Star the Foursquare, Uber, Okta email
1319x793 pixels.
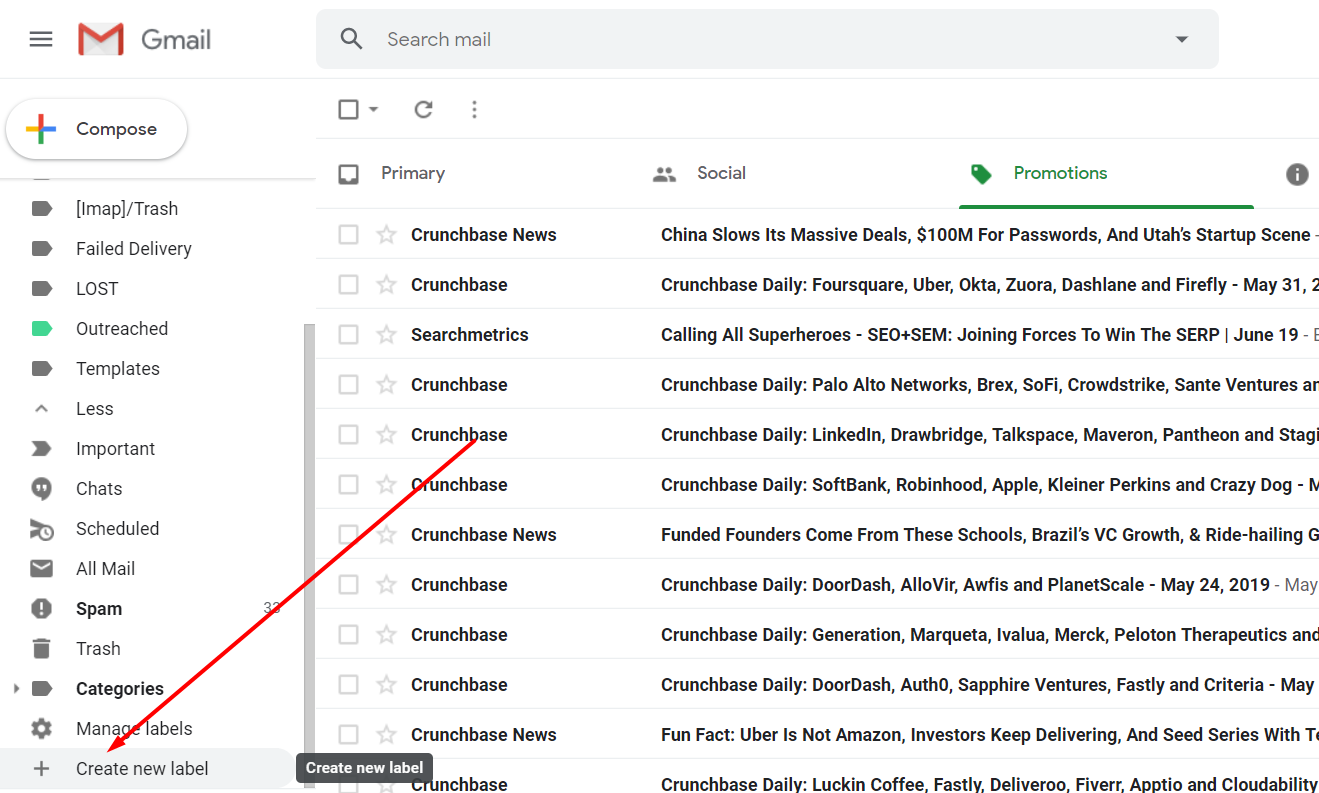pos(386,284)
